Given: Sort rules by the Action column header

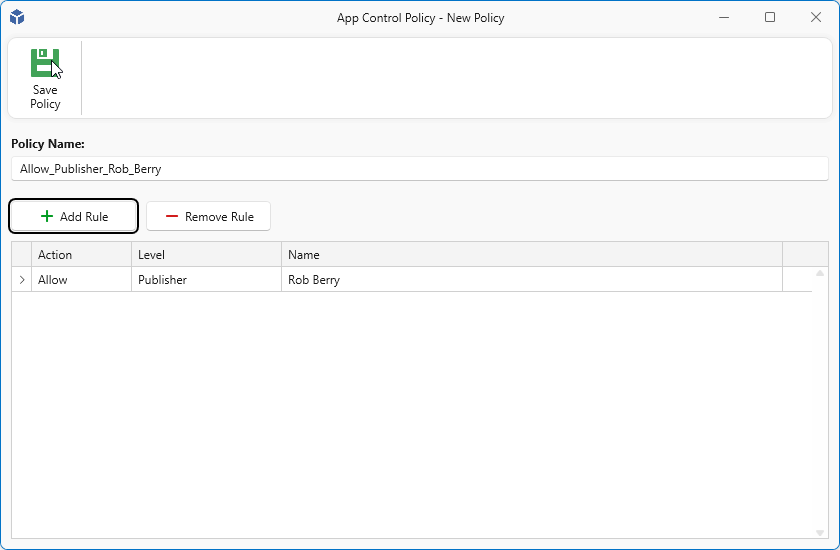Looking at the screenshot, I should (82, 255).
